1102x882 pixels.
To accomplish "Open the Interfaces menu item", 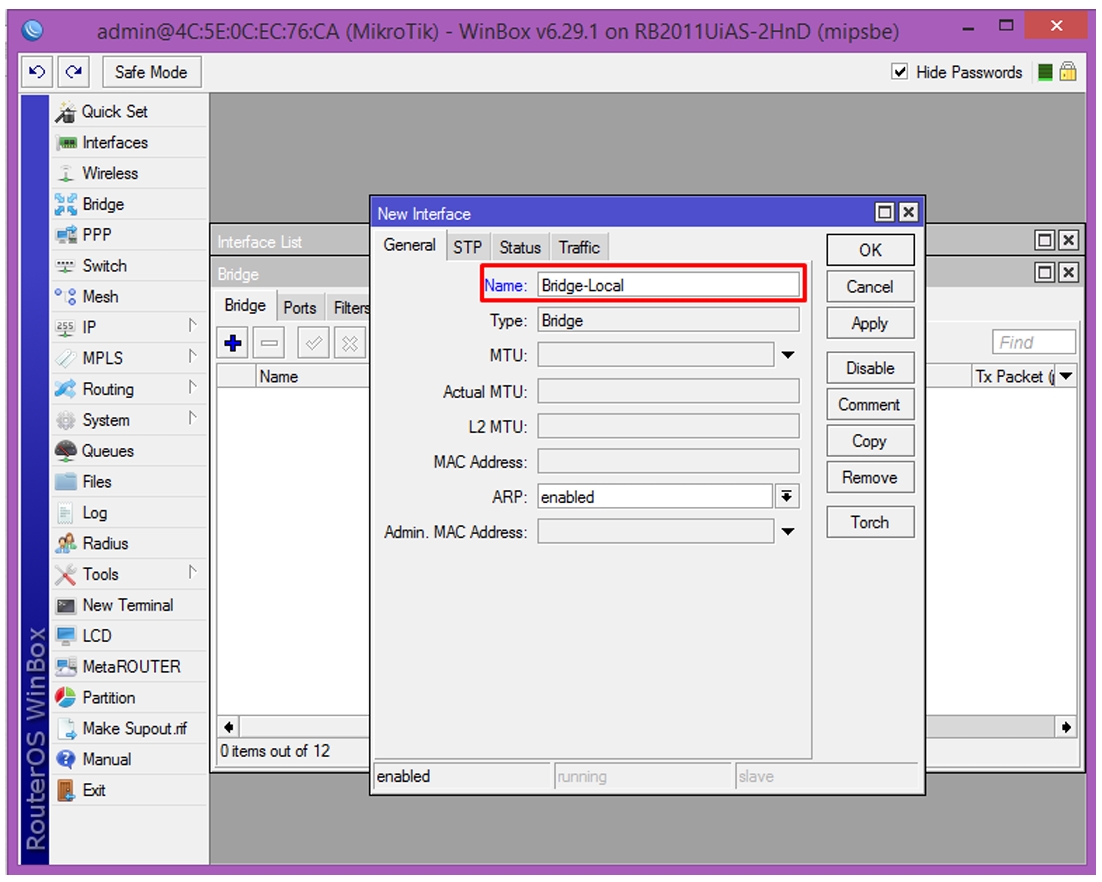I will (x=130, y=143).
